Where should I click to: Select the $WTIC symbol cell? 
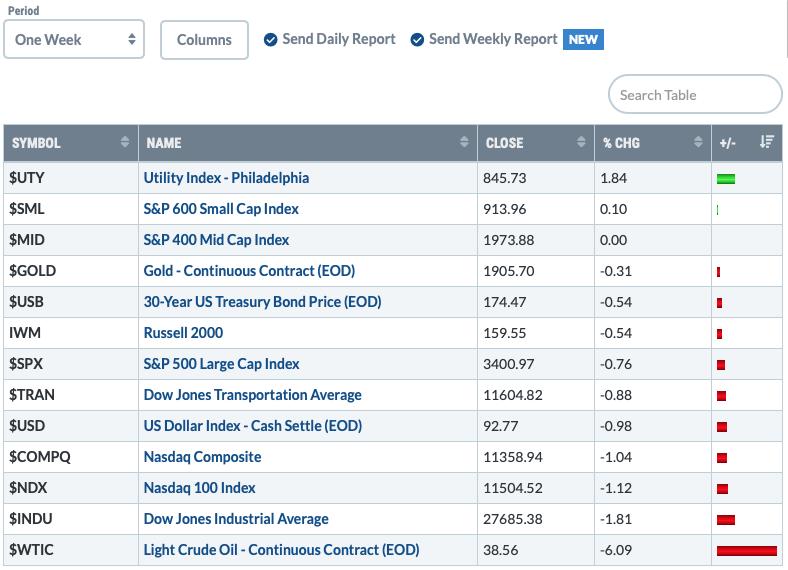pyautogui.click(x=71, y=550)
